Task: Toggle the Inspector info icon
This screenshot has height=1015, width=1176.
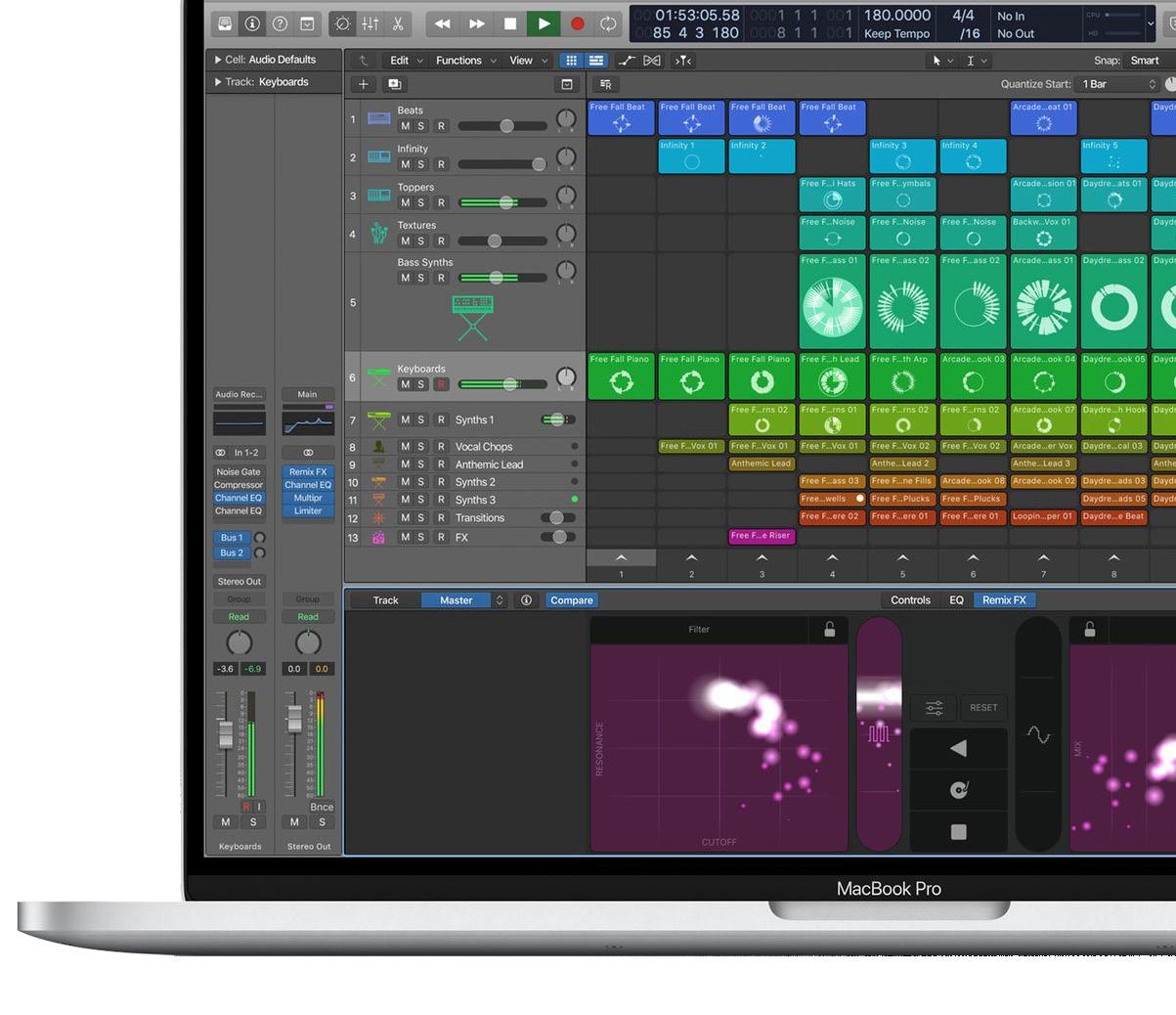Action: (x=252, y=23)
